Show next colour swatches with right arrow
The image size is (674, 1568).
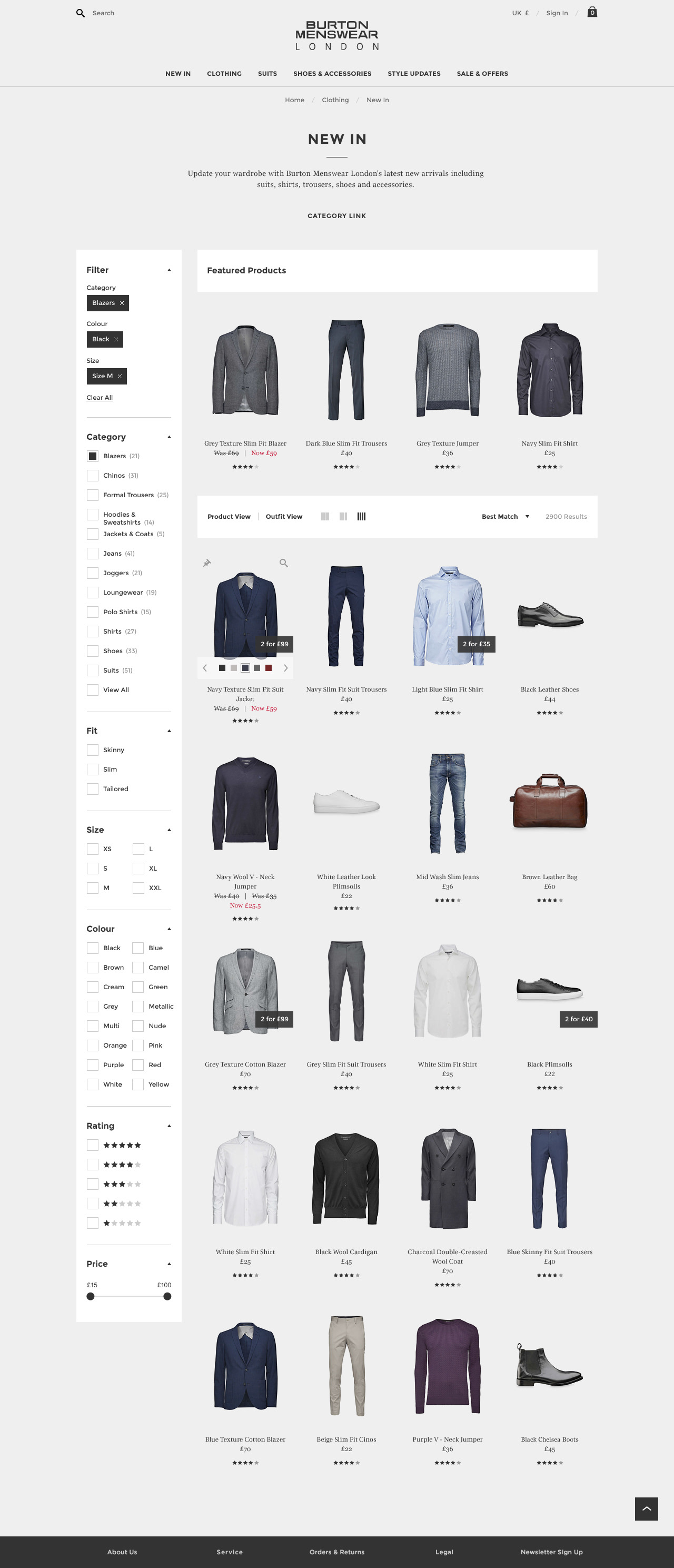tap(285, 668)
